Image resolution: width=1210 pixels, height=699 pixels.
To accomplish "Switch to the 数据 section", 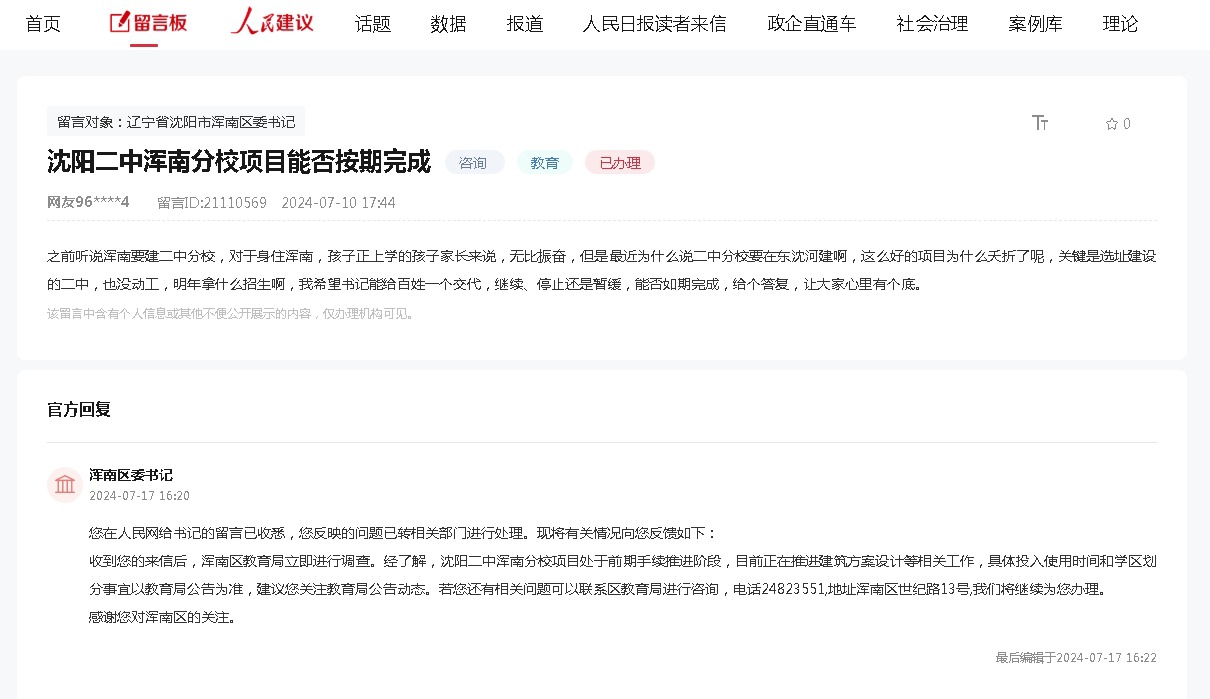I will [448, 24].
